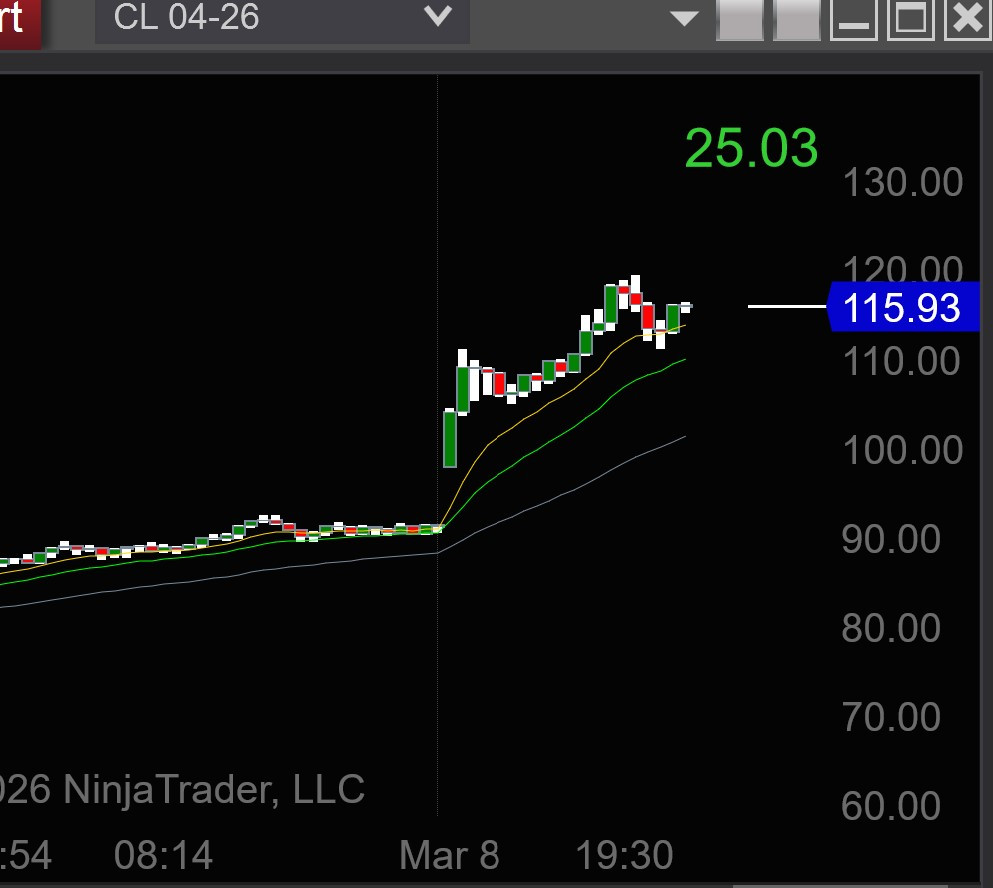Click the Mar 8 date label
Viewport: 993px width, 888px height.
click(448, 856)
